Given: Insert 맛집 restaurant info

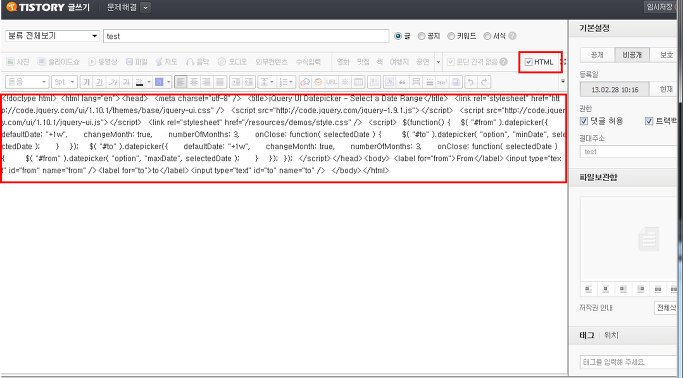Looking at the screenshot, I should [363, 62].
